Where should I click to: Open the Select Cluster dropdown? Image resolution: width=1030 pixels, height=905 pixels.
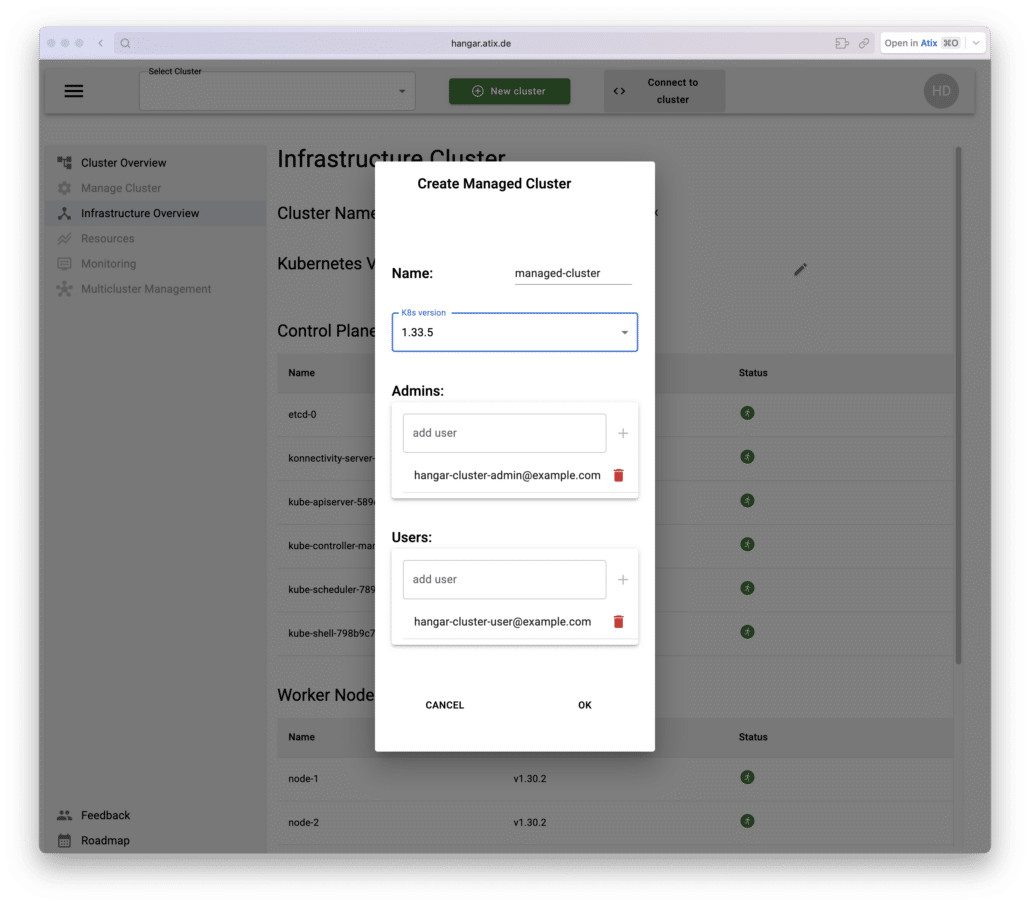pyautogui.click(x=277, y=91)
